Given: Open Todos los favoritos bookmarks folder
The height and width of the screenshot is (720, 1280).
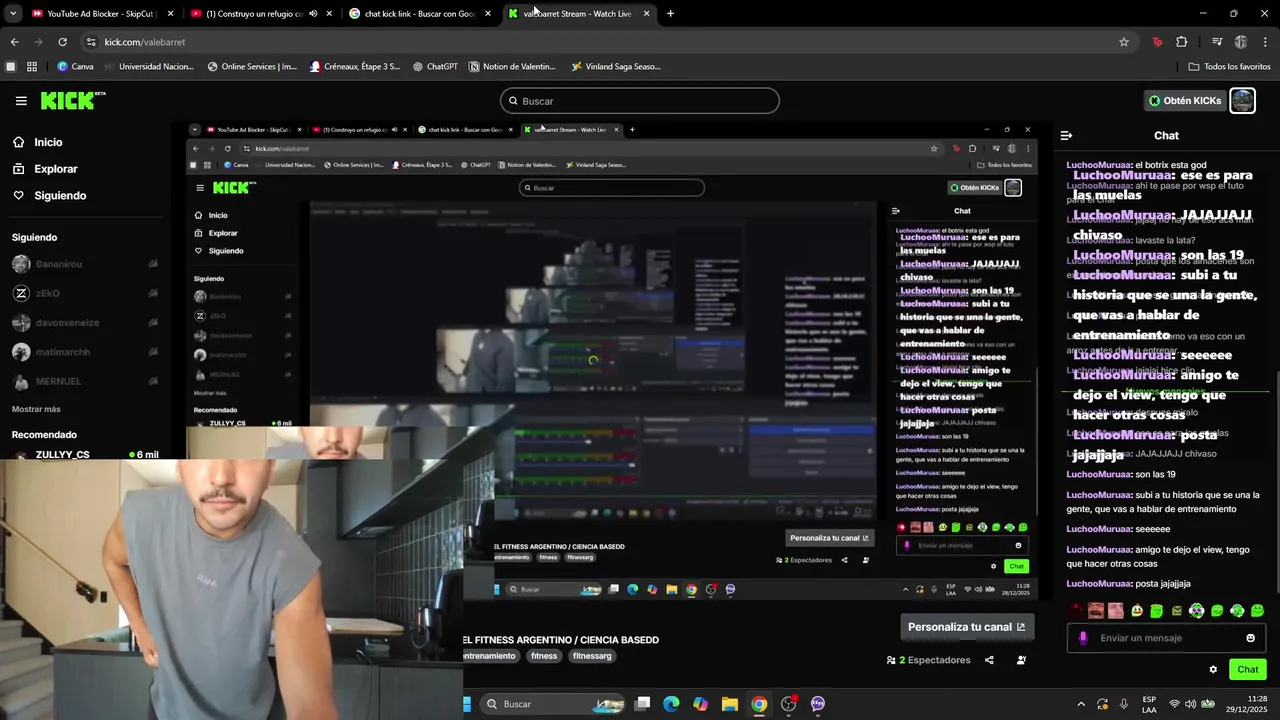Looking at the screenshot, I should coord(1229,67).
